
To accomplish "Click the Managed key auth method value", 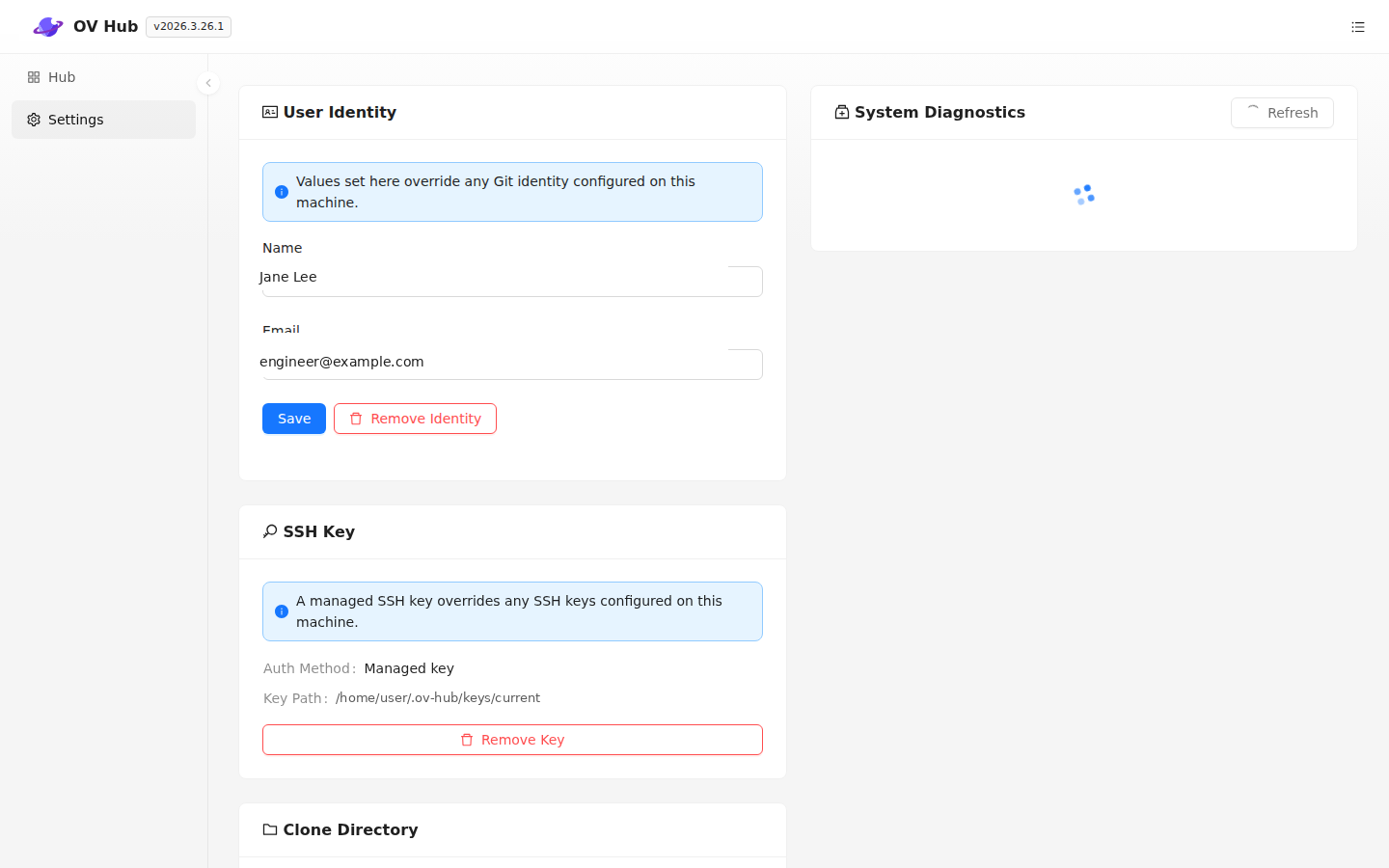I will 409,668.
